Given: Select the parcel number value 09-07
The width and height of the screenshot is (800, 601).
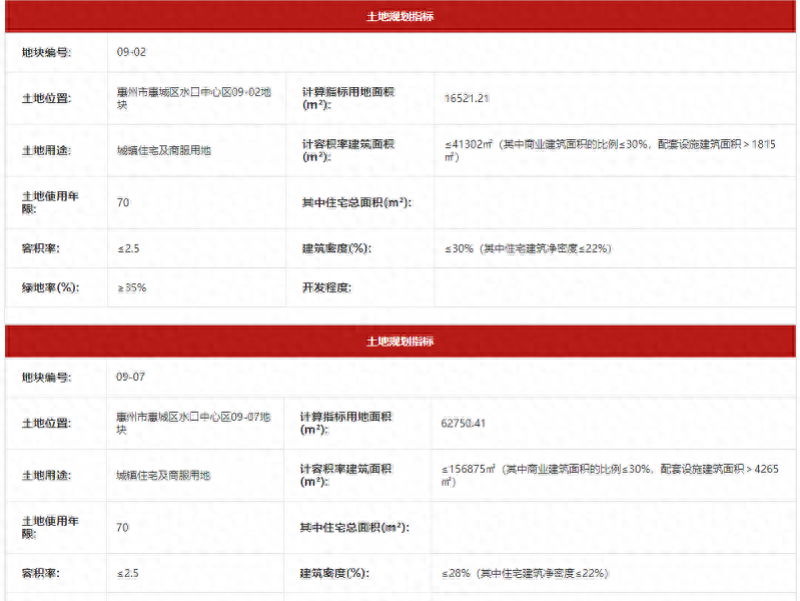Looking at the screenshot, I should click(x=131, y=377).
